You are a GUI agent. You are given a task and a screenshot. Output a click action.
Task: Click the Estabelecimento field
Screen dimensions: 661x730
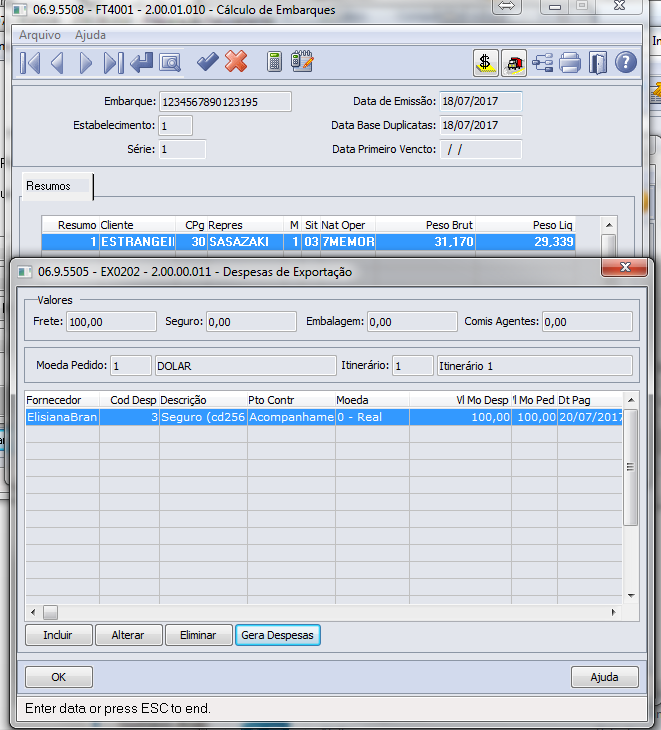[175, 126]
